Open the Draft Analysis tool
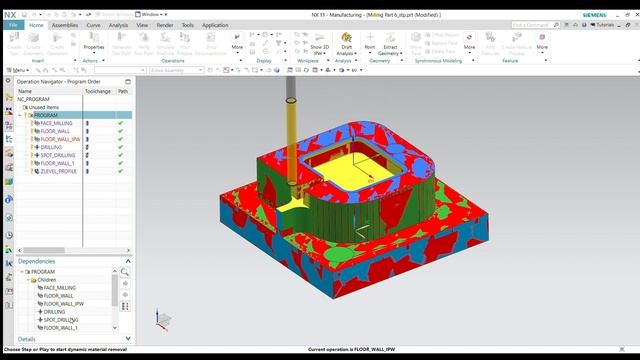 (x=347, y=44)
